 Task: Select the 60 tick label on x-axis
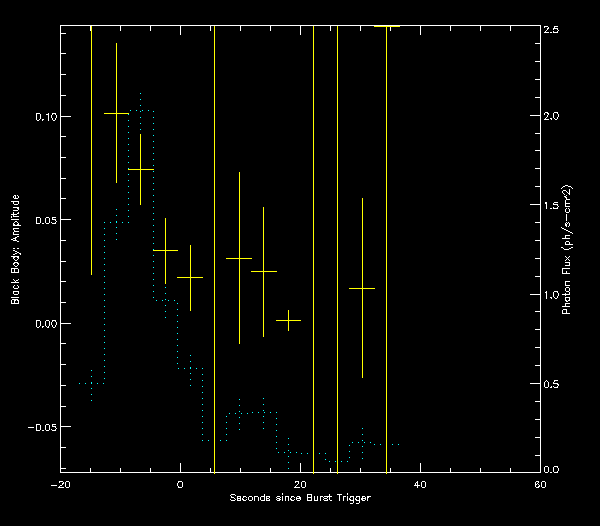coord(540,485)
